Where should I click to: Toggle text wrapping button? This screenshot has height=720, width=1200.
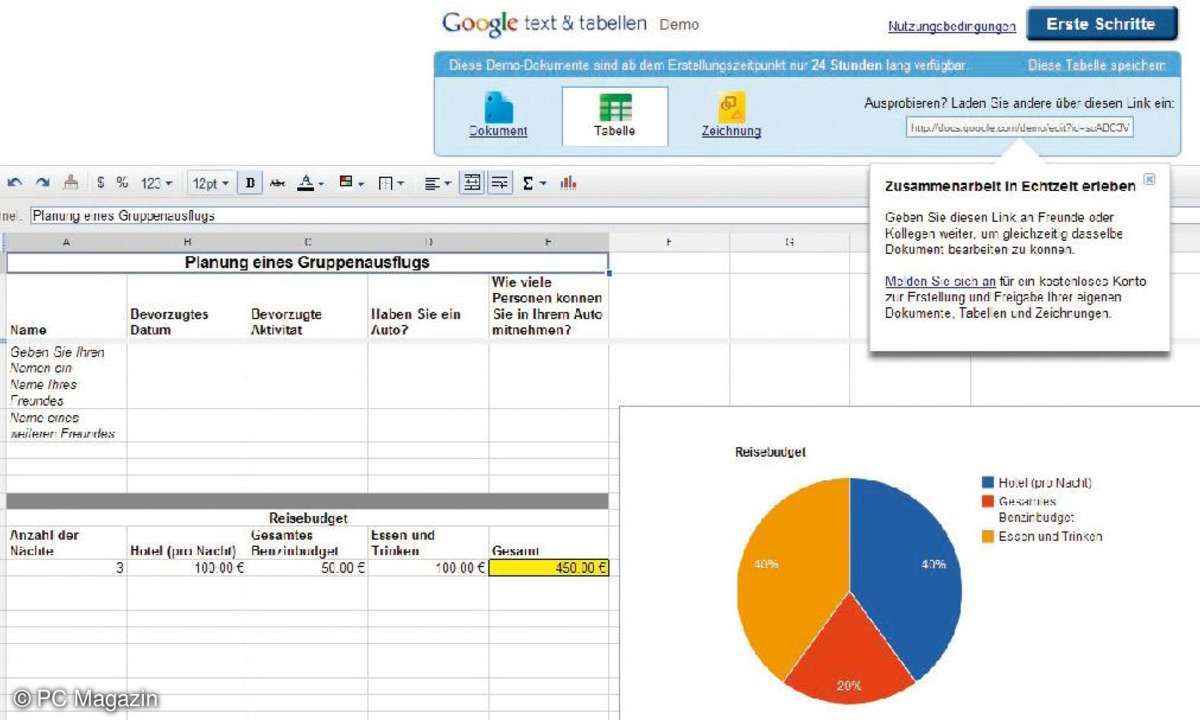point(500,183)
